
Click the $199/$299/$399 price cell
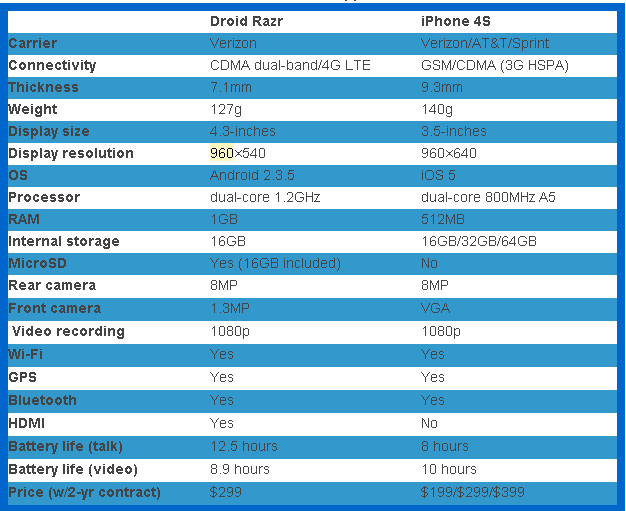(x=473, y=492)
